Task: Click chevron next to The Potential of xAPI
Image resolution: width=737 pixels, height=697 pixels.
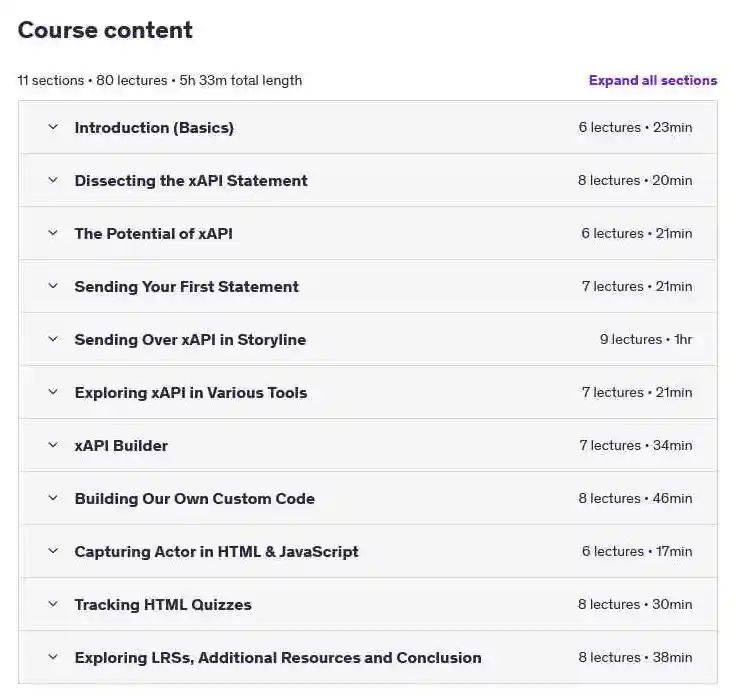Action: (53, 233)
